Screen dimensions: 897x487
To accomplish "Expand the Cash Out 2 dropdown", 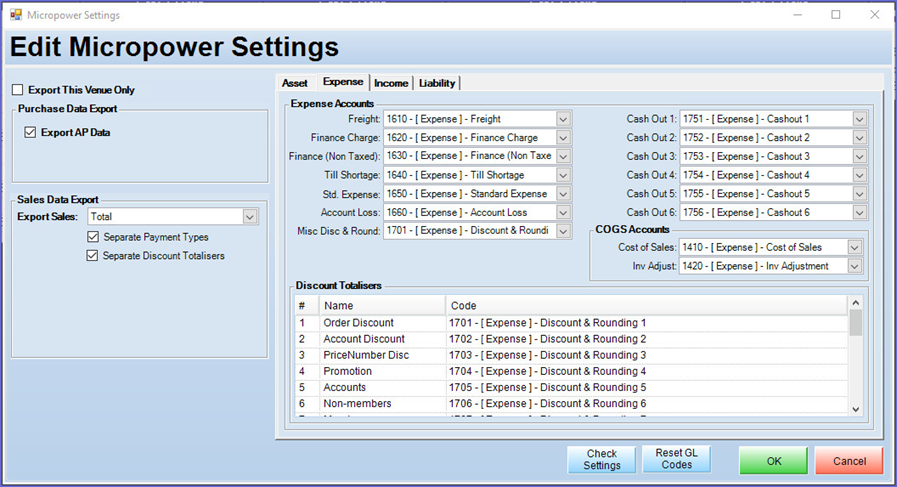I will (859, 138).
